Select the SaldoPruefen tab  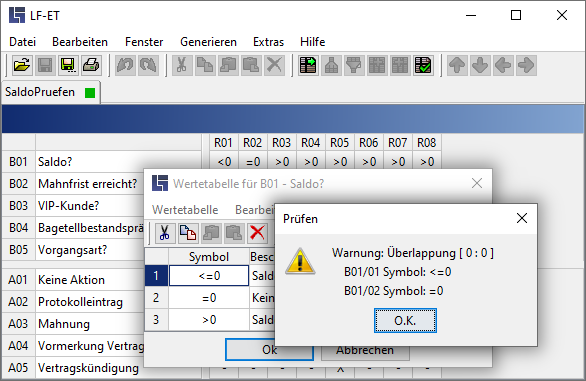(50, 92)
